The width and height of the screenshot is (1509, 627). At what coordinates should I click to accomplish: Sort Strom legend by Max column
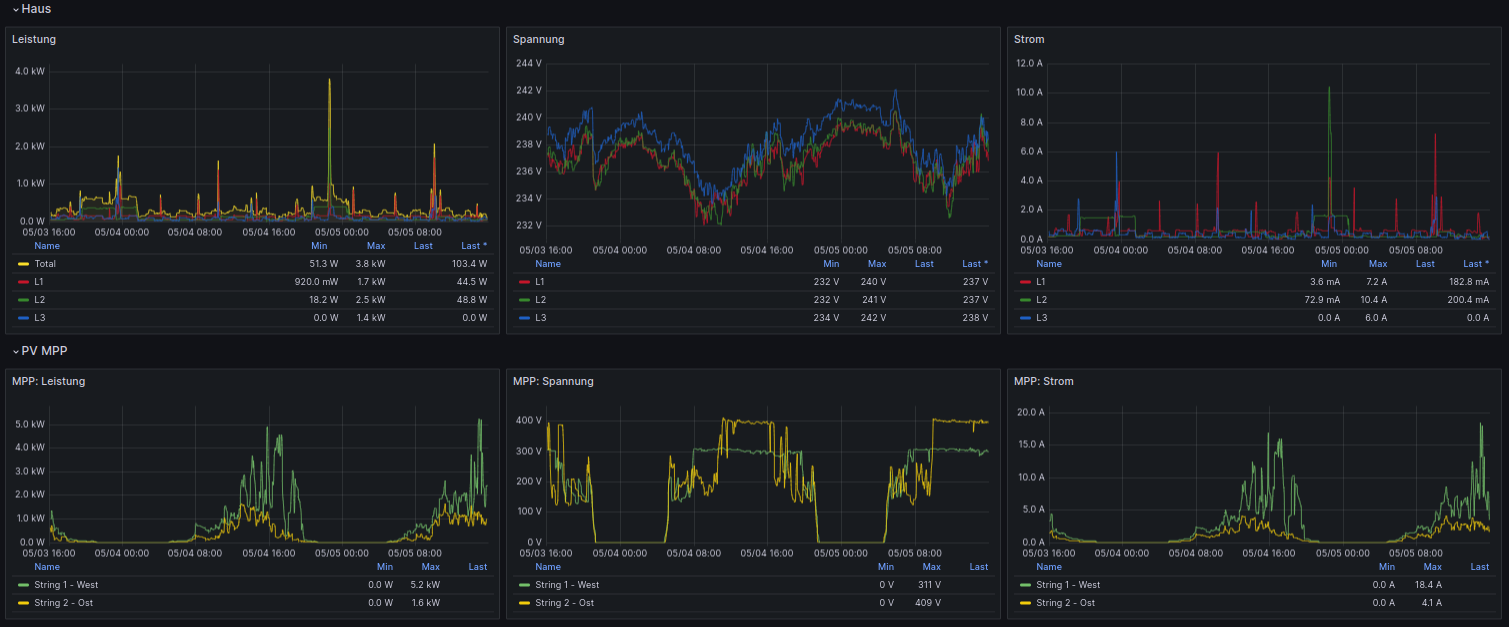click(x=1377, y=264)
